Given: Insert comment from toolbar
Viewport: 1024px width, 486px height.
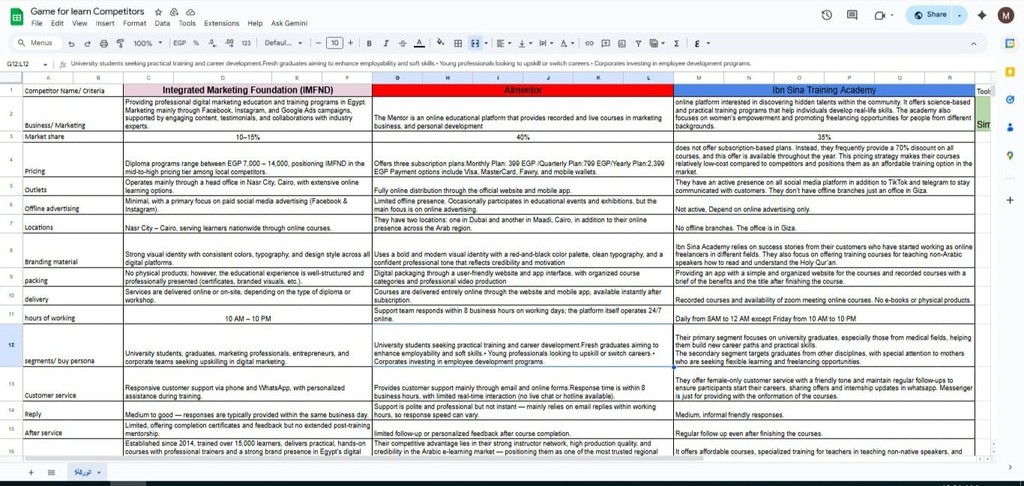Looking at the screenshot, I should pyautogui.click(x=605, y=43).
